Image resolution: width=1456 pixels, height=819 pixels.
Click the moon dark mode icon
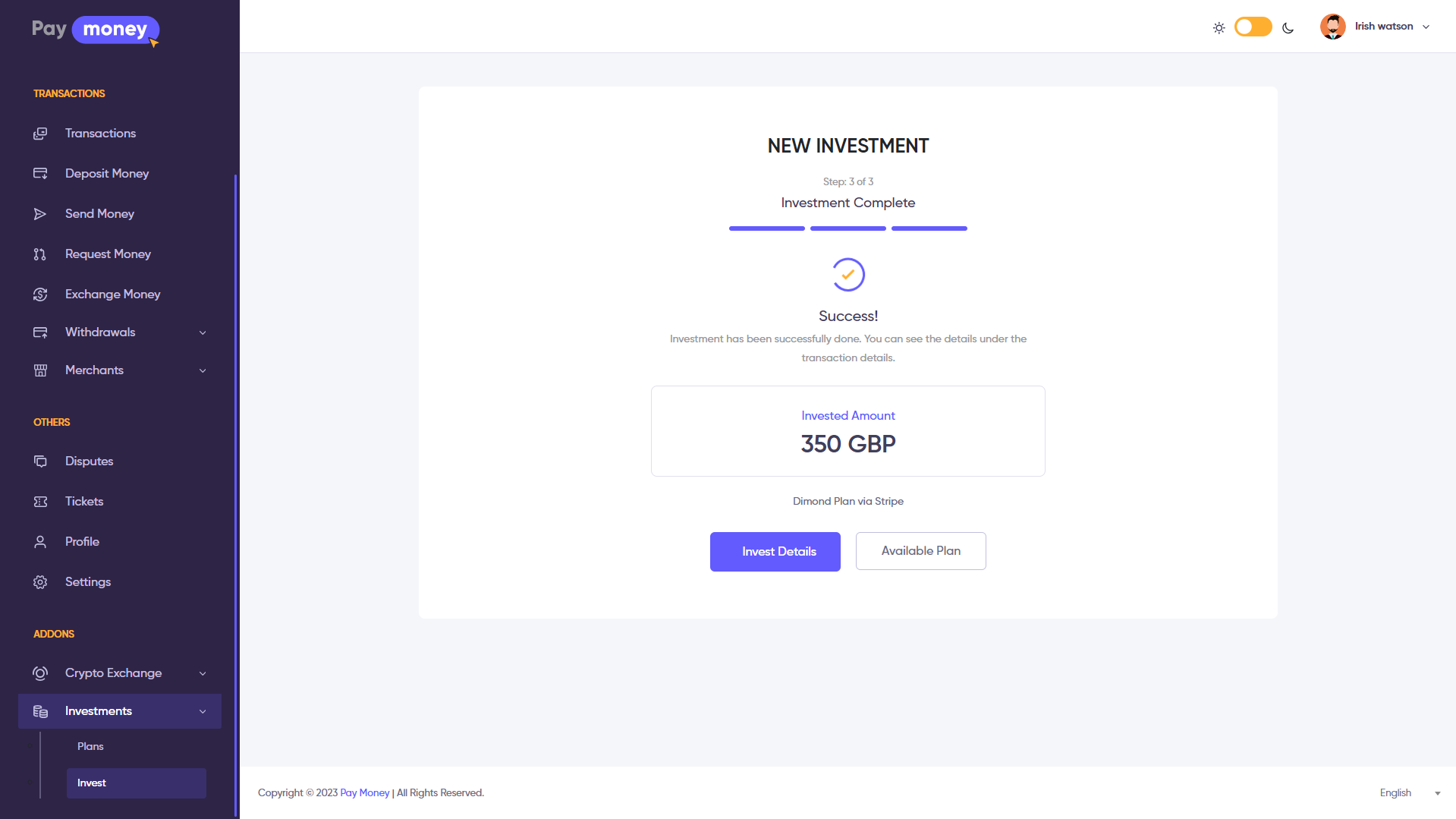coord(1288,28)
